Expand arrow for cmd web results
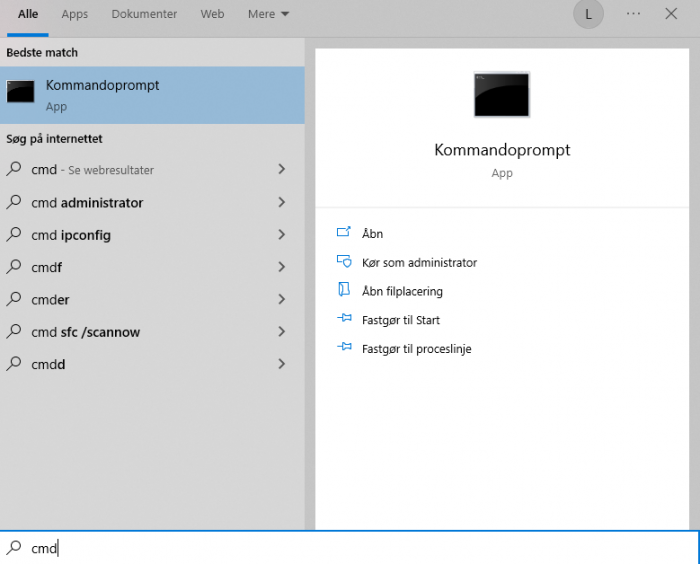This screenshot has height=564, width=700. 282,169
